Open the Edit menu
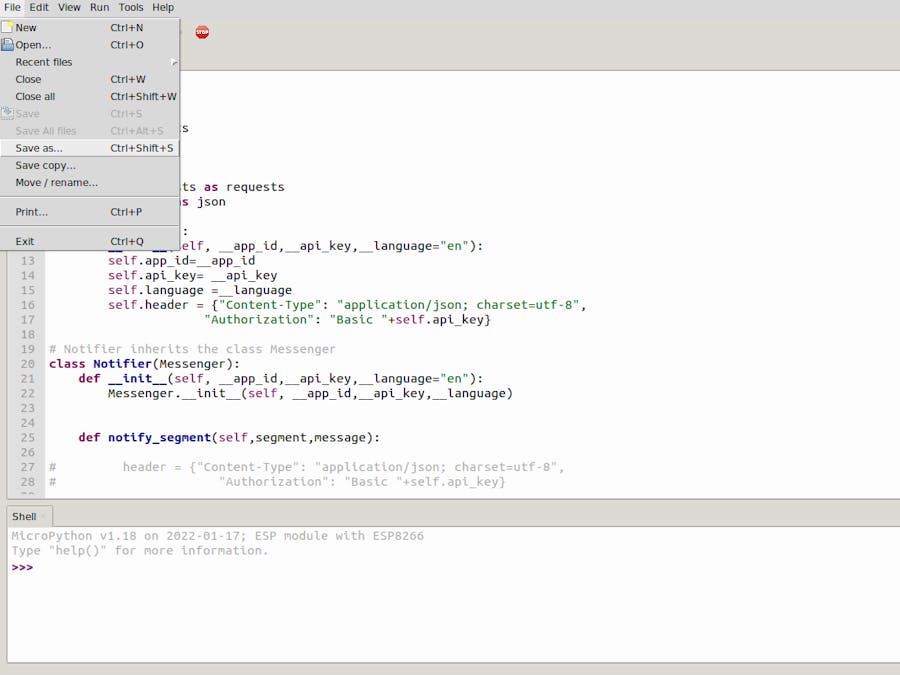900x675 pixels. (x=39, y=7)
